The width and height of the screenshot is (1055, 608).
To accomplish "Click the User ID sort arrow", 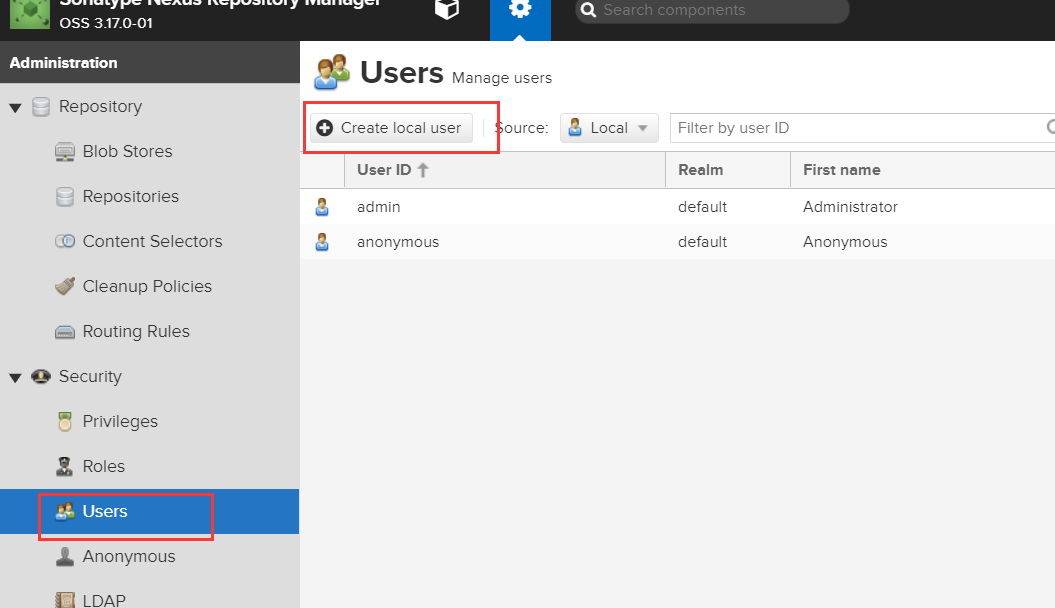I will 423,170.
